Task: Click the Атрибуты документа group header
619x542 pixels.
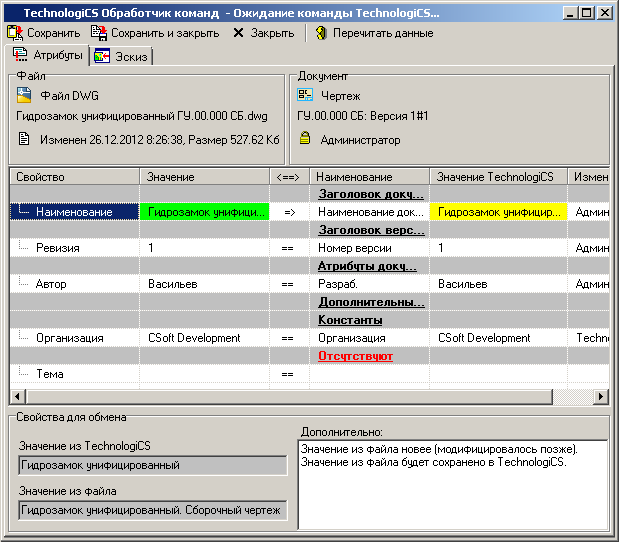Action: [367, 266]
